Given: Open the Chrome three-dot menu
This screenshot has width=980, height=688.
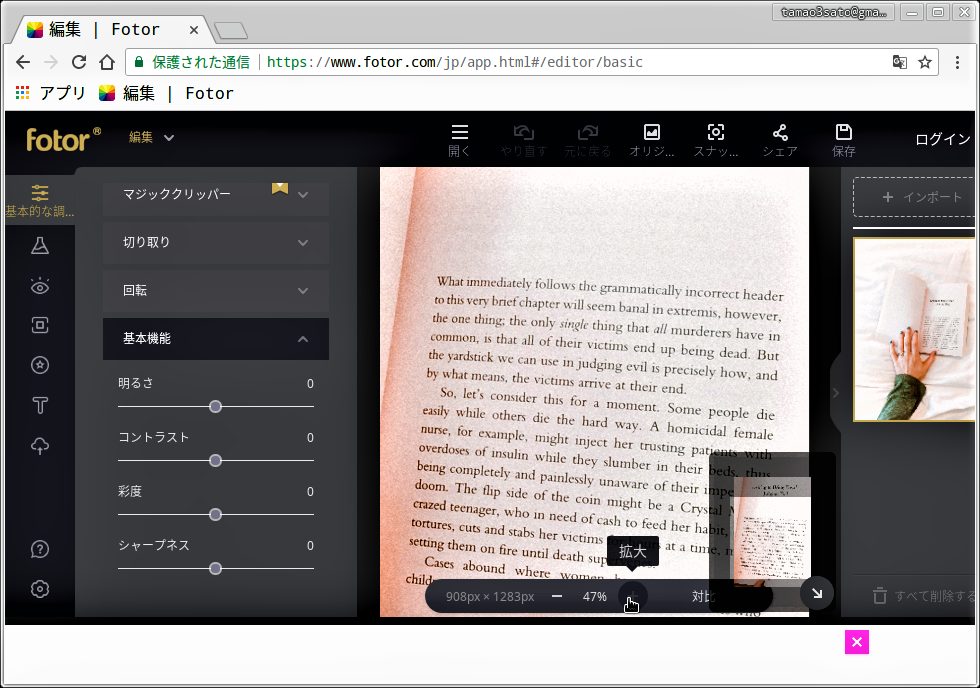Looking at the screenshot, I should 958,62.
